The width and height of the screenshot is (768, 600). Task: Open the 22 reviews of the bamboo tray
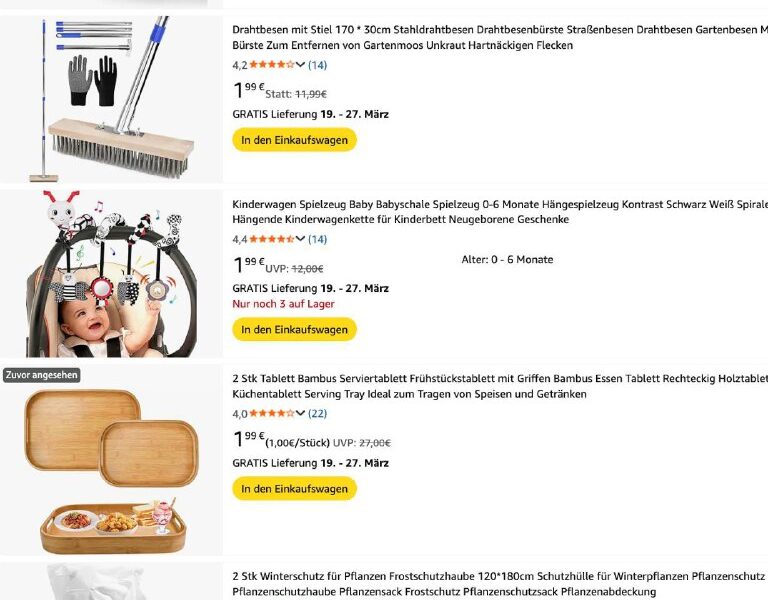point(317,413)
